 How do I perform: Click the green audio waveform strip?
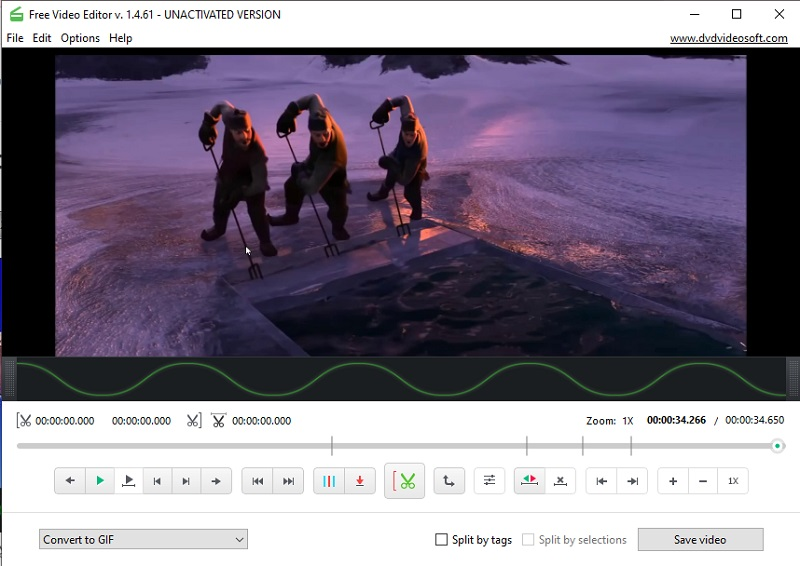click(401, 379)
